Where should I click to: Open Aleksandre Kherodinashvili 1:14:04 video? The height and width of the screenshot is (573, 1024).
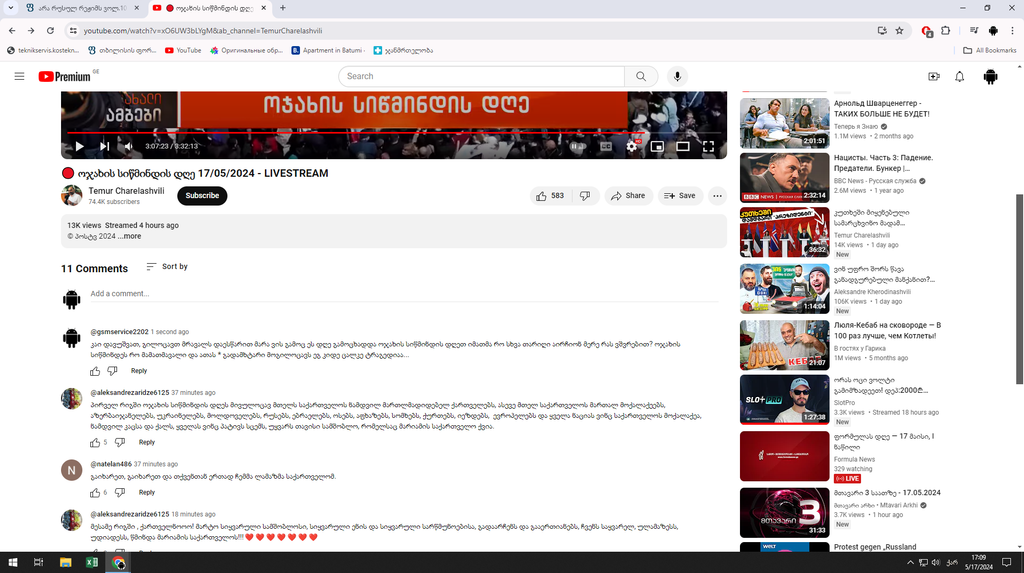click(784, 289)
